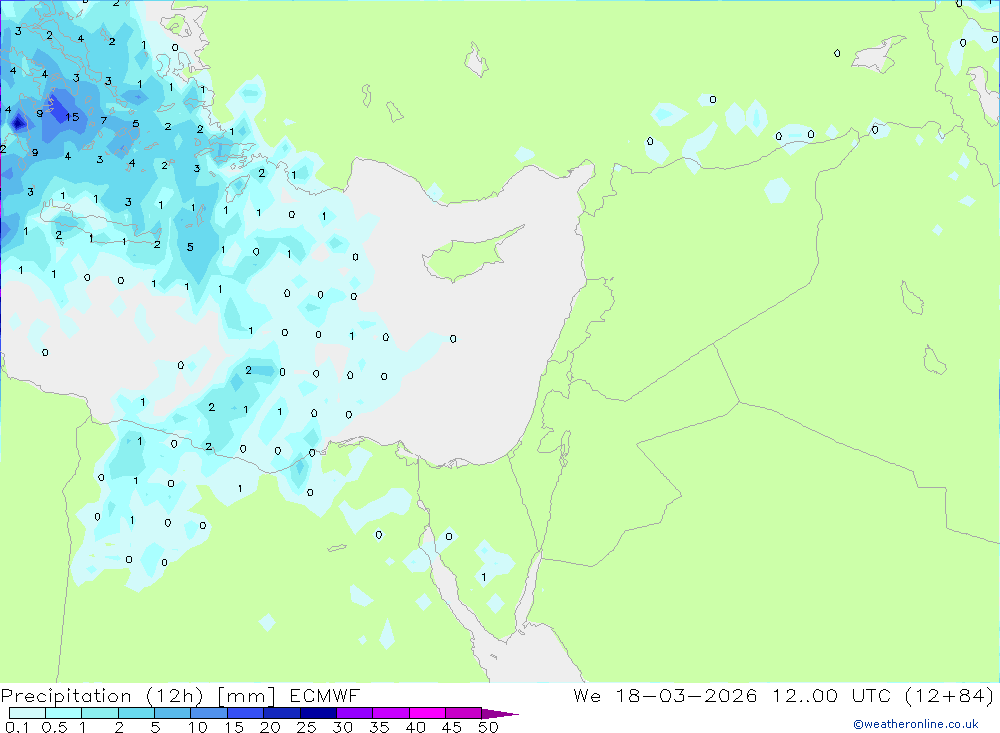Select the 2–5 mm legend color swatch
Screen dimensions: 1000x733
[x=136, y=713]
